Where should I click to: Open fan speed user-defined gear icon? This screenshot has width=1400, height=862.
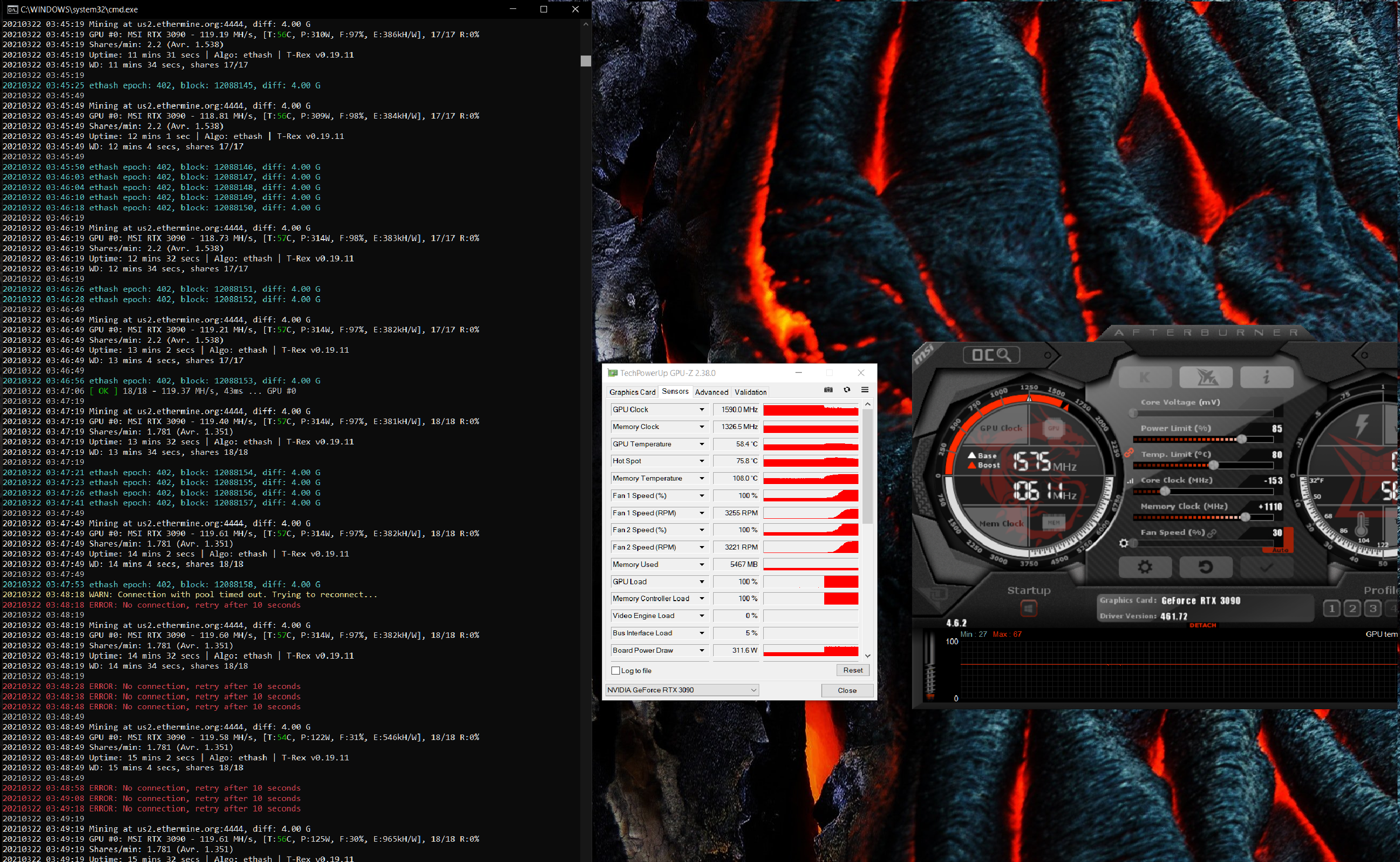pos(1124,543)
